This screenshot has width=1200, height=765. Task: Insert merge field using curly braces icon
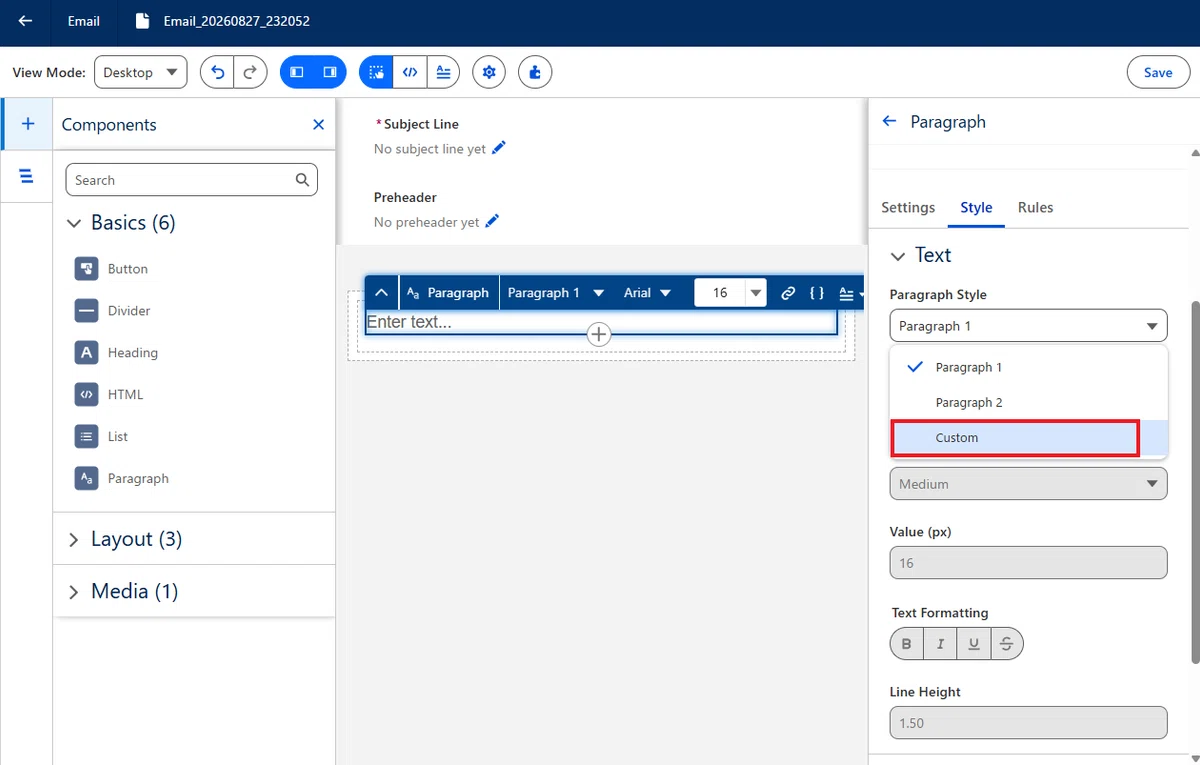point(817,293)
